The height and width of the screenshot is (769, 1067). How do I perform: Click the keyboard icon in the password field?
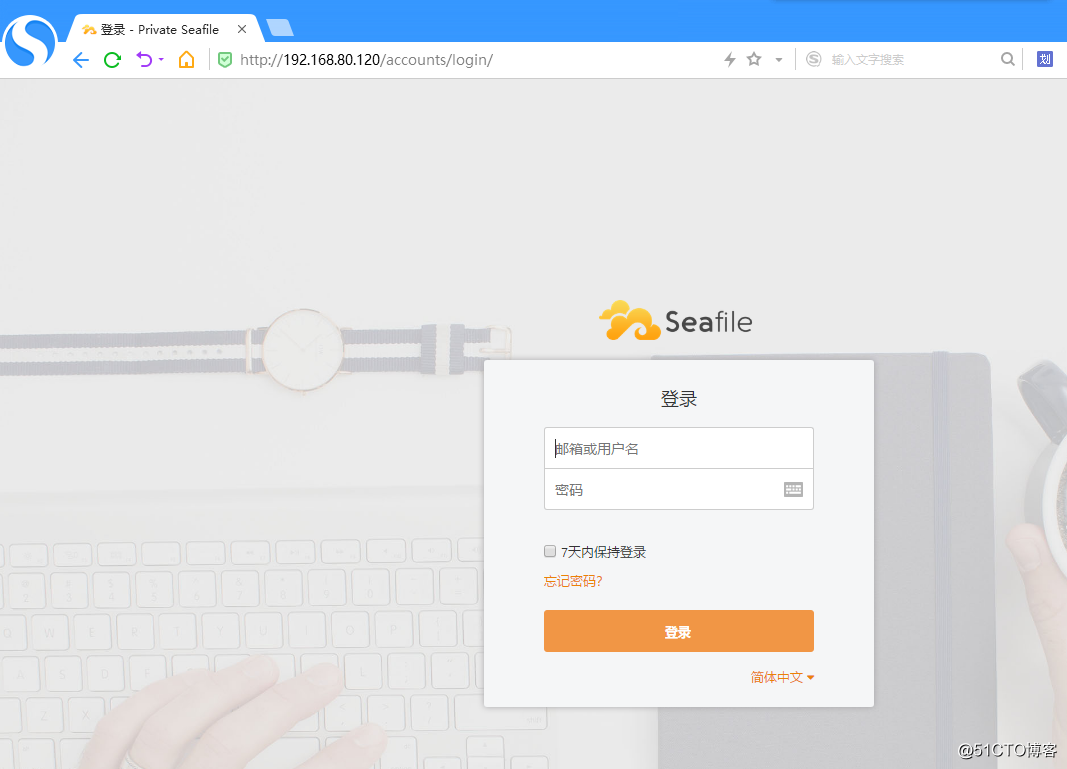[793, 489]
